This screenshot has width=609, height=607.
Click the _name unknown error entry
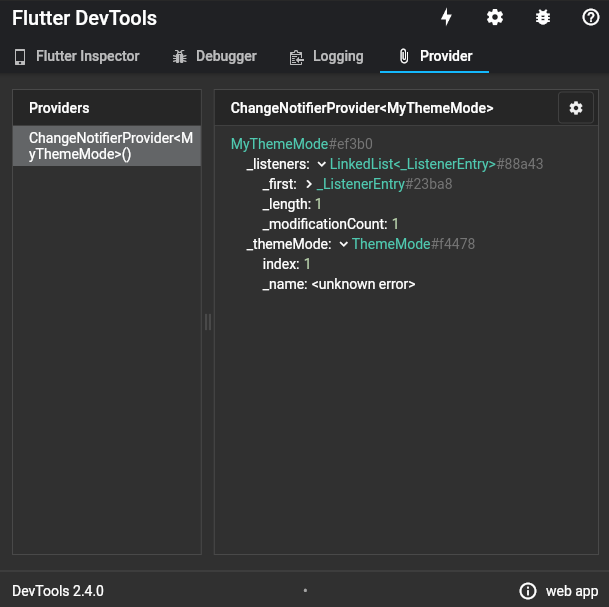339,284
